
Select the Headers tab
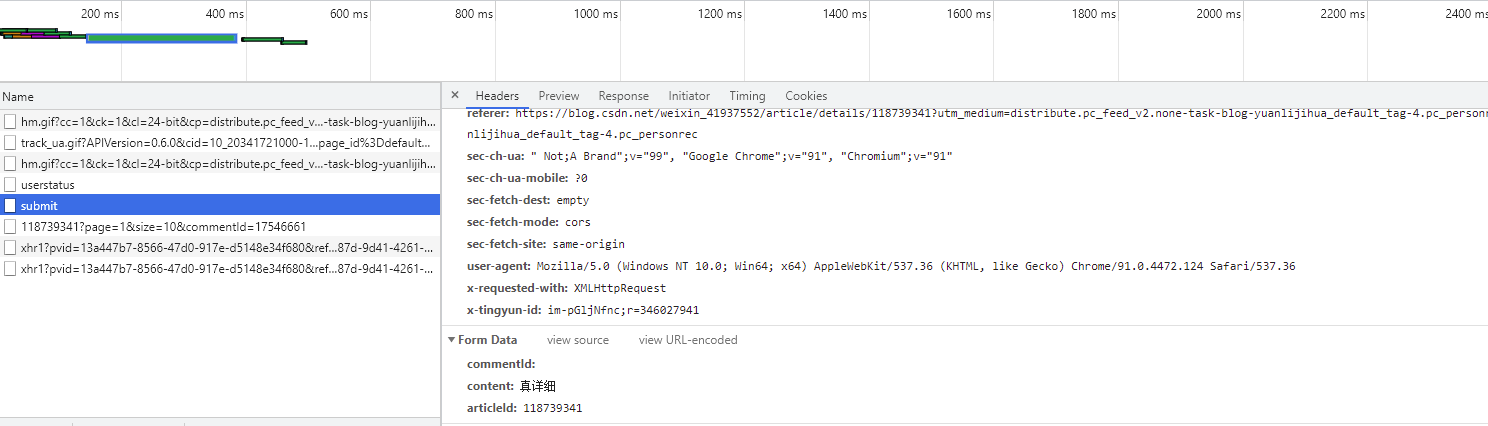coord(497,96)
